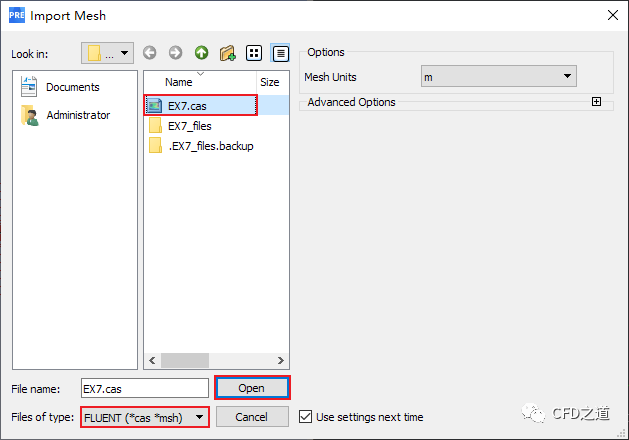Viewport: 629px width, 440px height.
Task: Create a new folder
Action: (227, 53)
